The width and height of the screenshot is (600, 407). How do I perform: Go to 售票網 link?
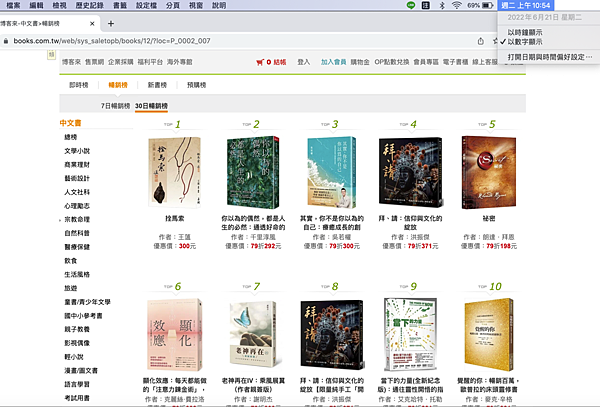pos(94,62)
